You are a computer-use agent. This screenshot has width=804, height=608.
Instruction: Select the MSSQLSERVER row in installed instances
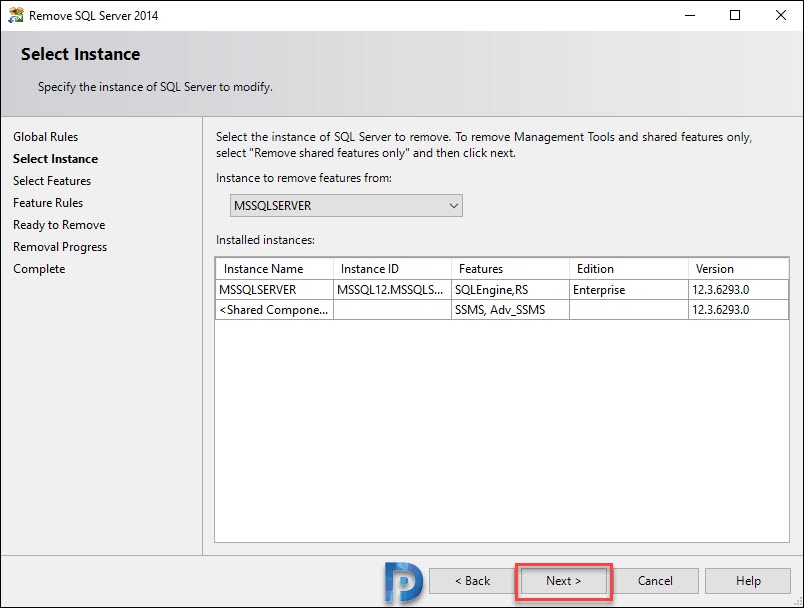point(502,290)
